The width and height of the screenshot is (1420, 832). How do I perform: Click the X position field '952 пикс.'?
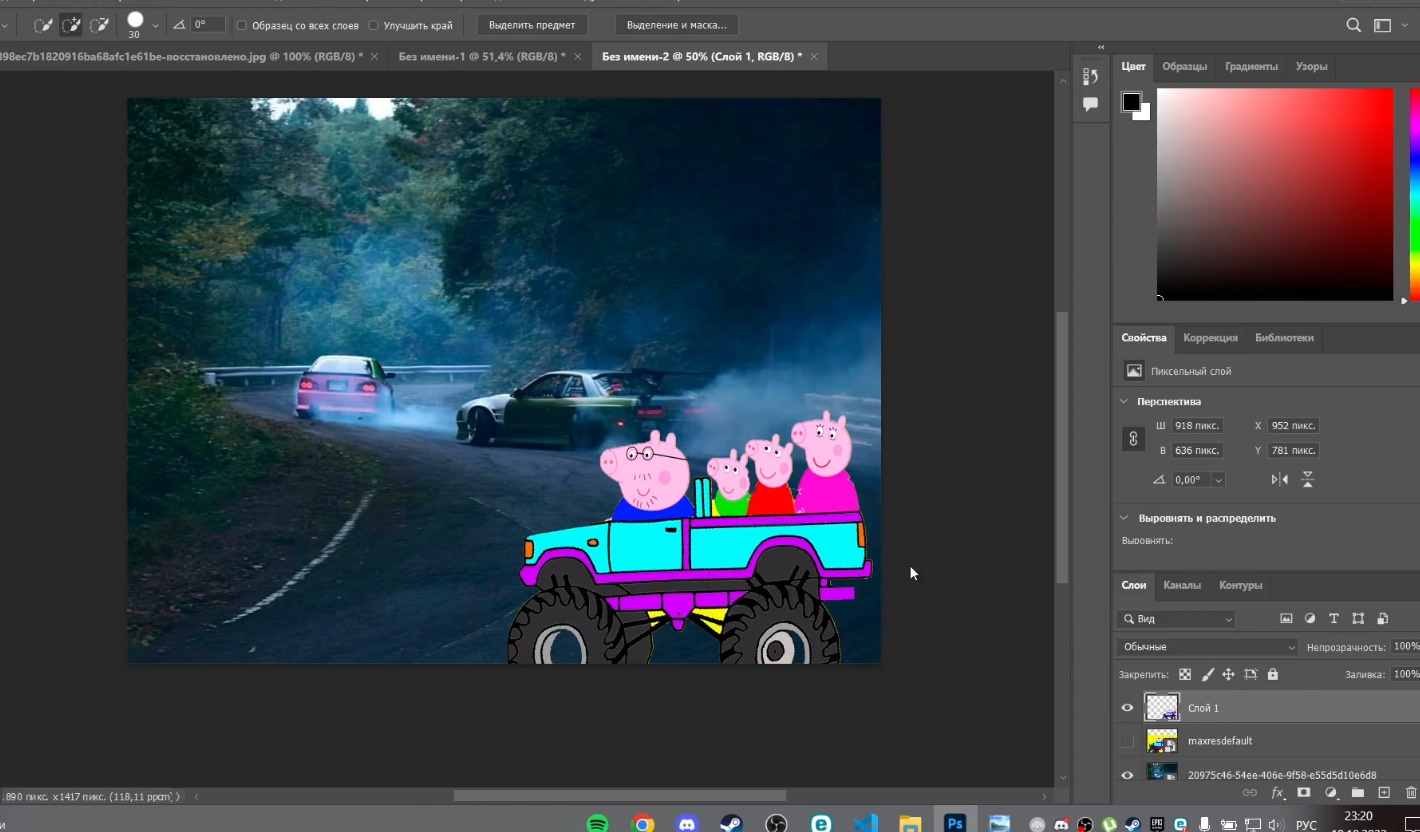(x=1293, y=426)
